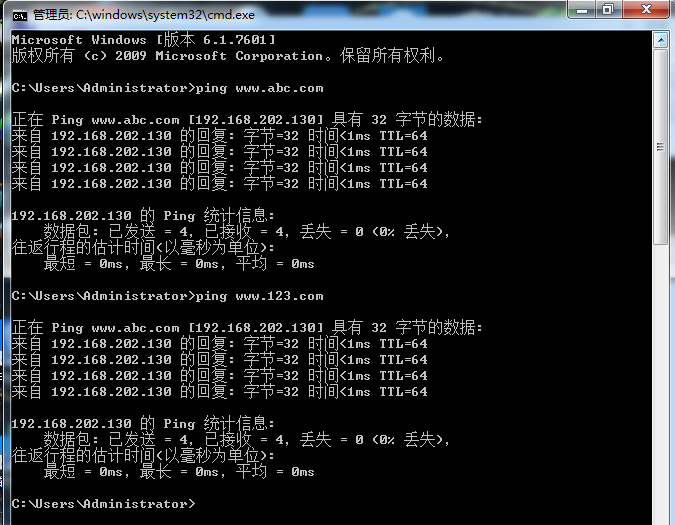This screenshot has height=525, width=675.
Task: Click the final C:\Users\Administrator> prompt
Action: click(103, 504)
